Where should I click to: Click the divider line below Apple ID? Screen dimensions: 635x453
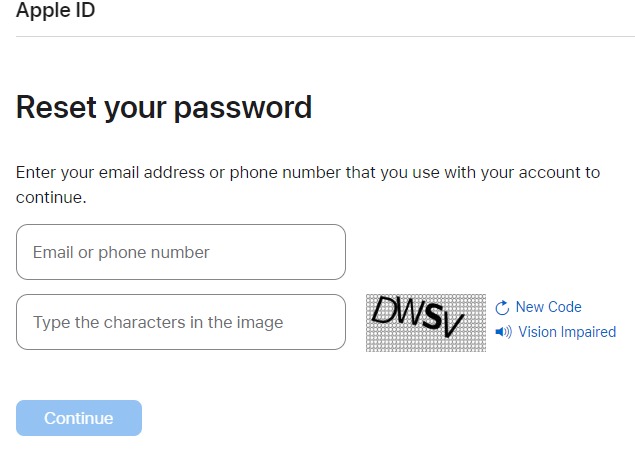[325, 36]
